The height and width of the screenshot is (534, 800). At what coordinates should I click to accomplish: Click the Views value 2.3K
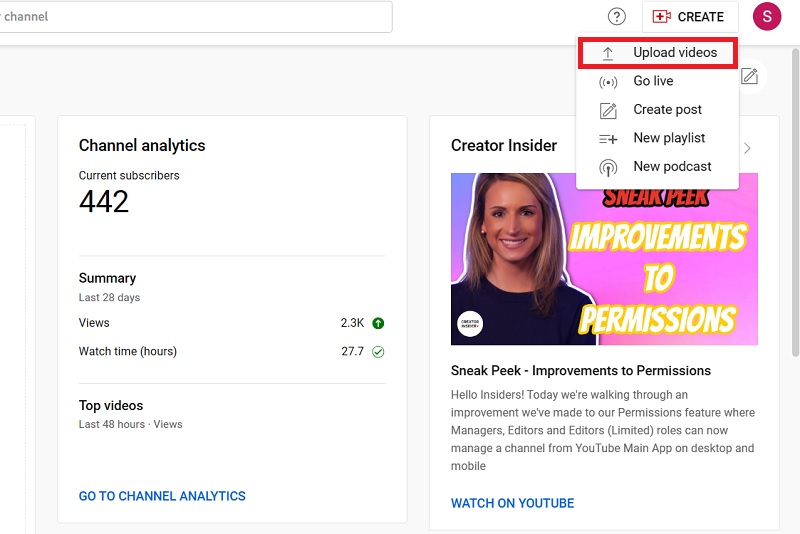coord(352,323)
